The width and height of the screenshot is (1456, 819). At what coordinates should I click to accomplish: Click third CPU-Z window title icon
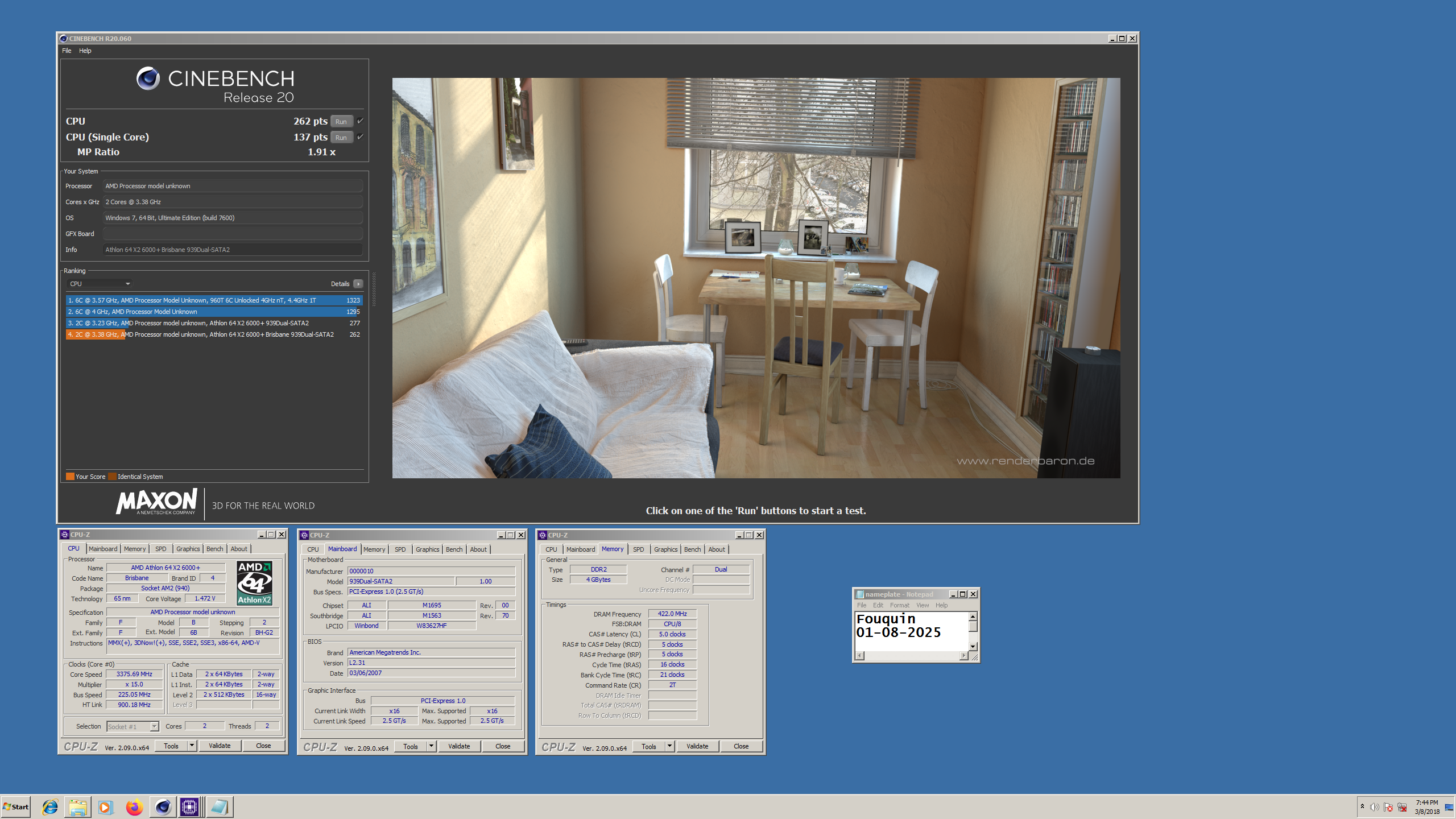(543, 535)
